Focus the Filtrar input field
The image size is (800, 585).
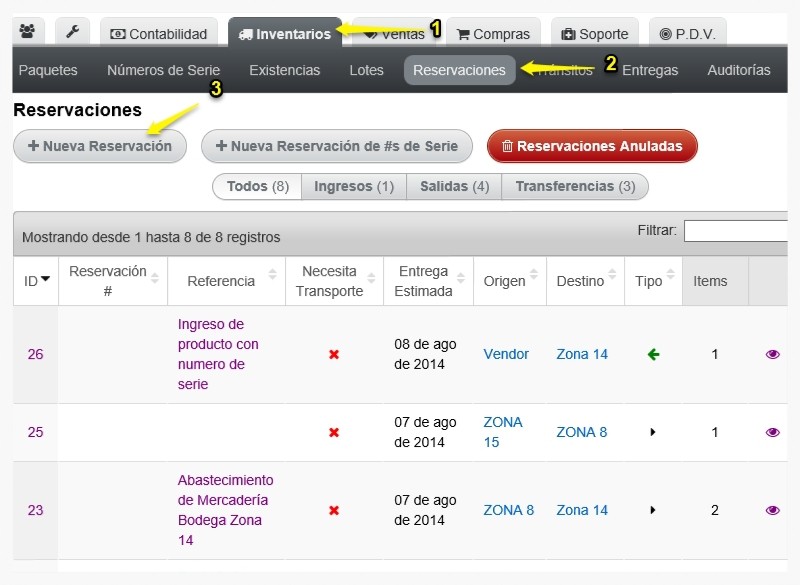click(x=736, y=231)
